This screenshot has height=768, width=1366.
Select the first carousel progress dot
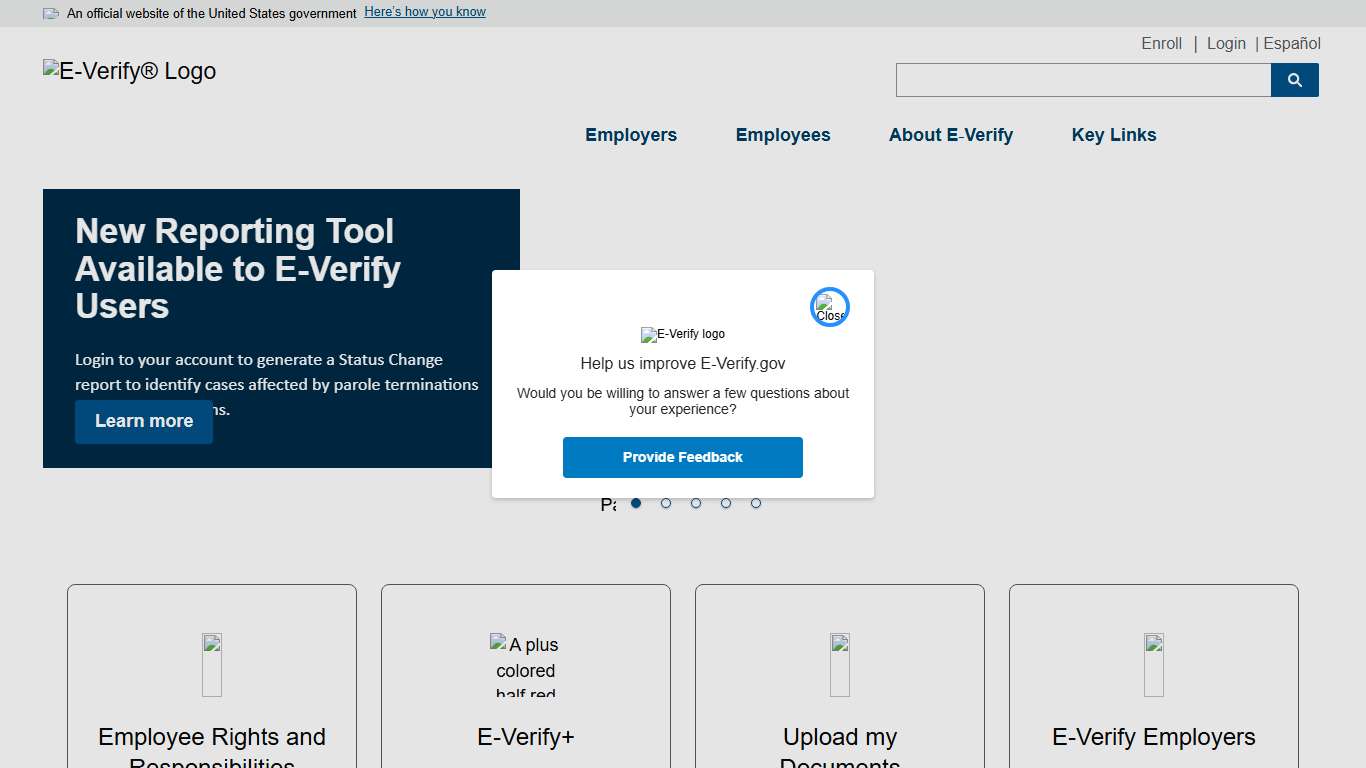pos(636,503)
